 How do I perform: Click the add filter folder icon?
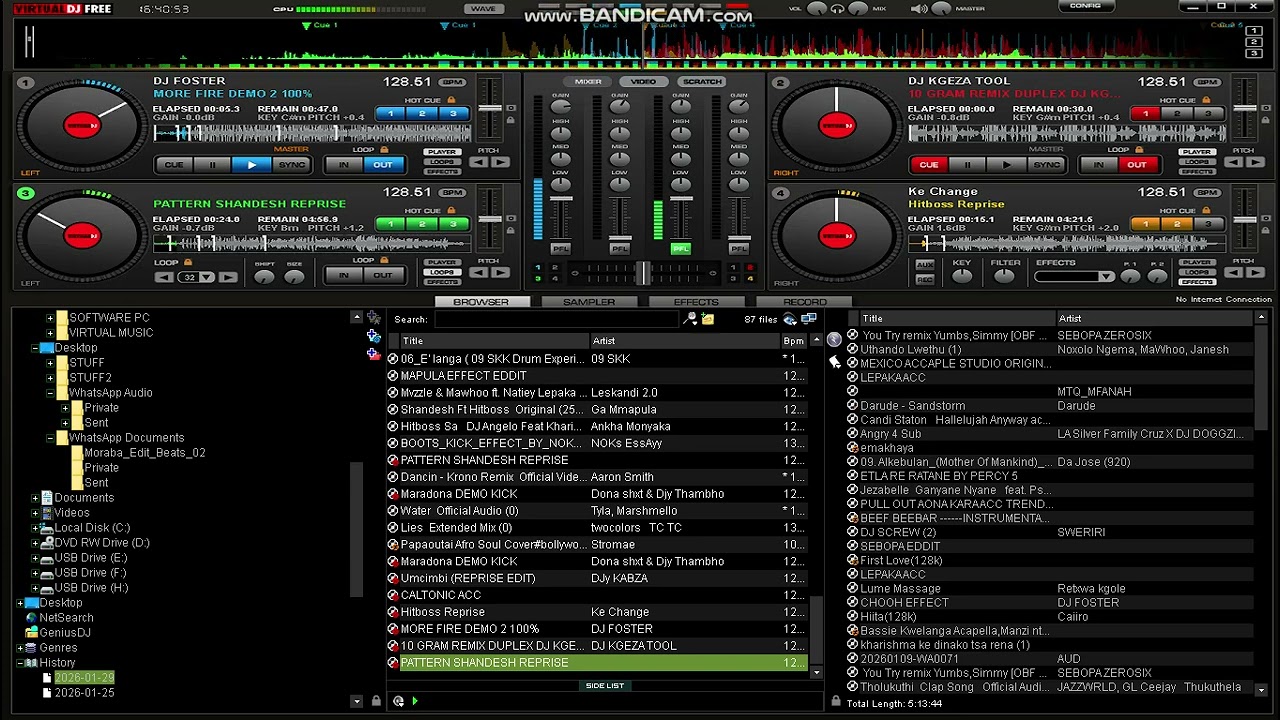(373, 354)
